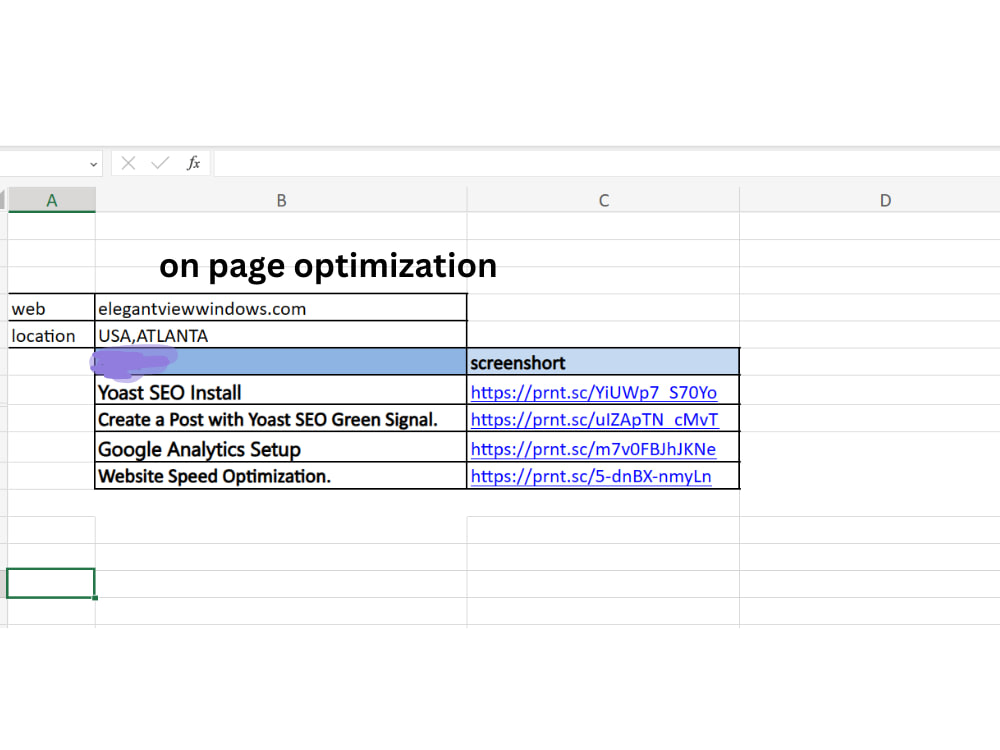Click the Cancel (X) formula bar icon
The height and width of the screenshot is (750, 1000).
(128, 163)
